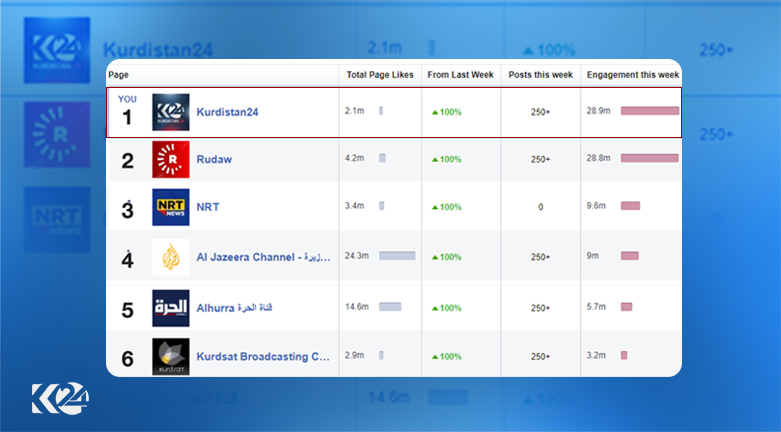This screenshot has width=781, height=432.
Task: Click Kurdistan24's 2.1m page likes value
Action: (354, 111)
